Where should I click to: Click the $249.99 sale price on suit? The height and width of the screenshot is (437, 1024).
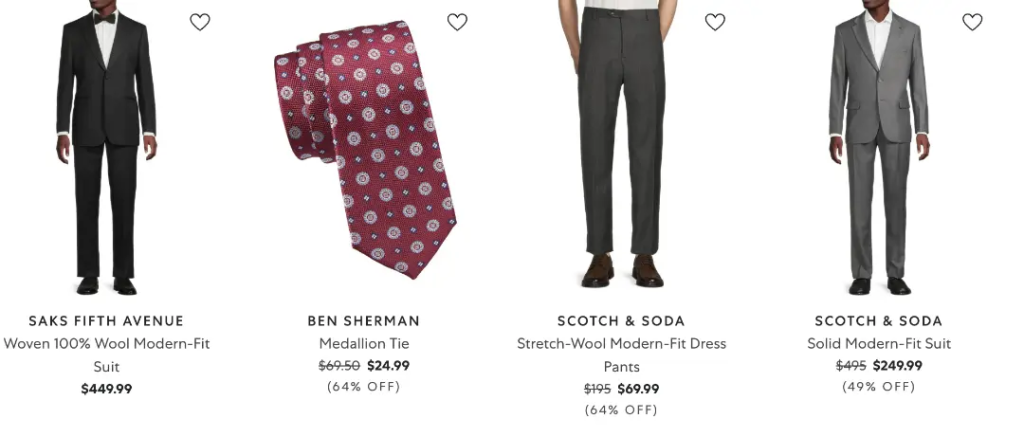[x=897, y=366]
